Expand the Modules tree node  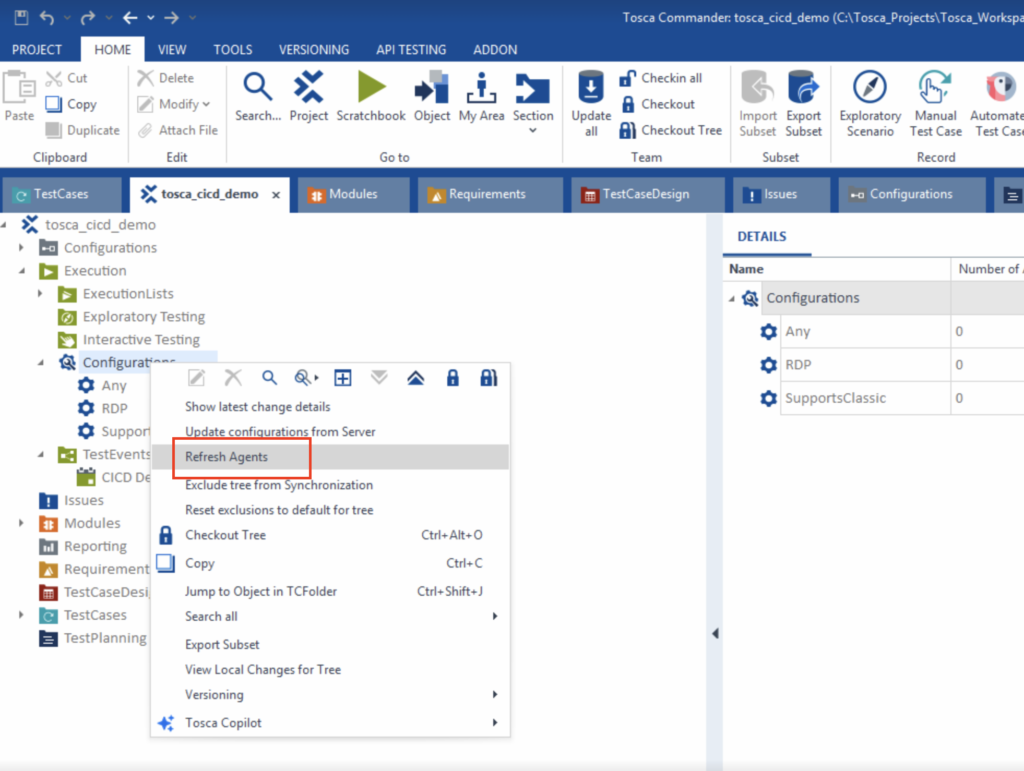(22, 523)
